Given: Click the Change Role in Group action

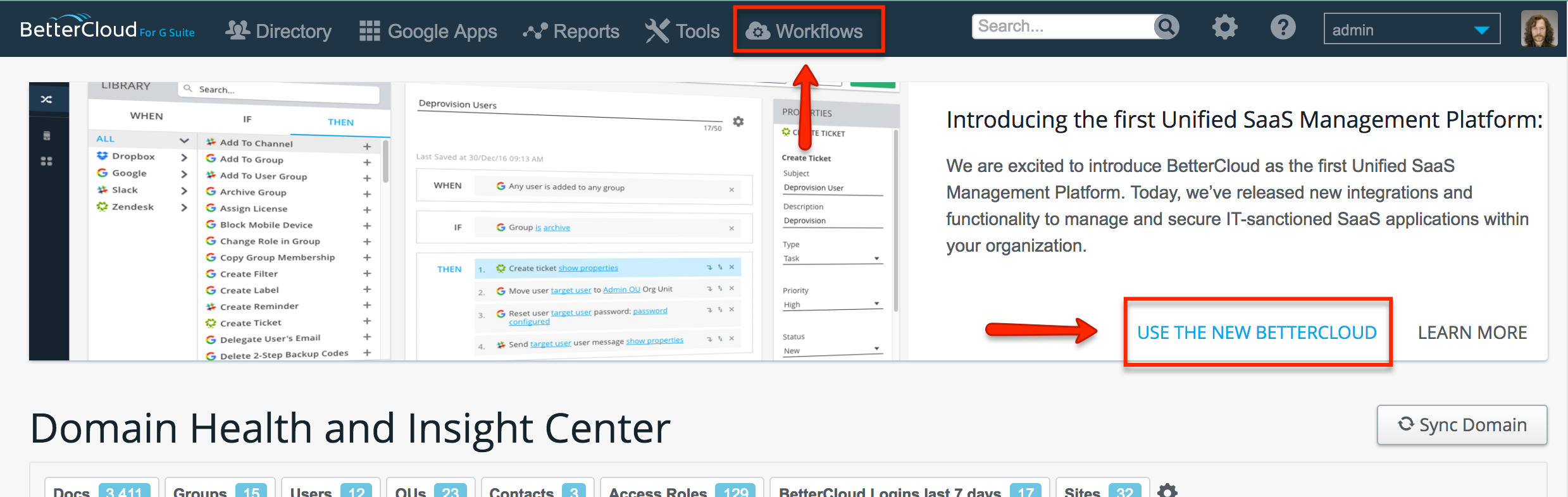Looking at the screenshot, I should pyautogui.click(x=270, y=241).
